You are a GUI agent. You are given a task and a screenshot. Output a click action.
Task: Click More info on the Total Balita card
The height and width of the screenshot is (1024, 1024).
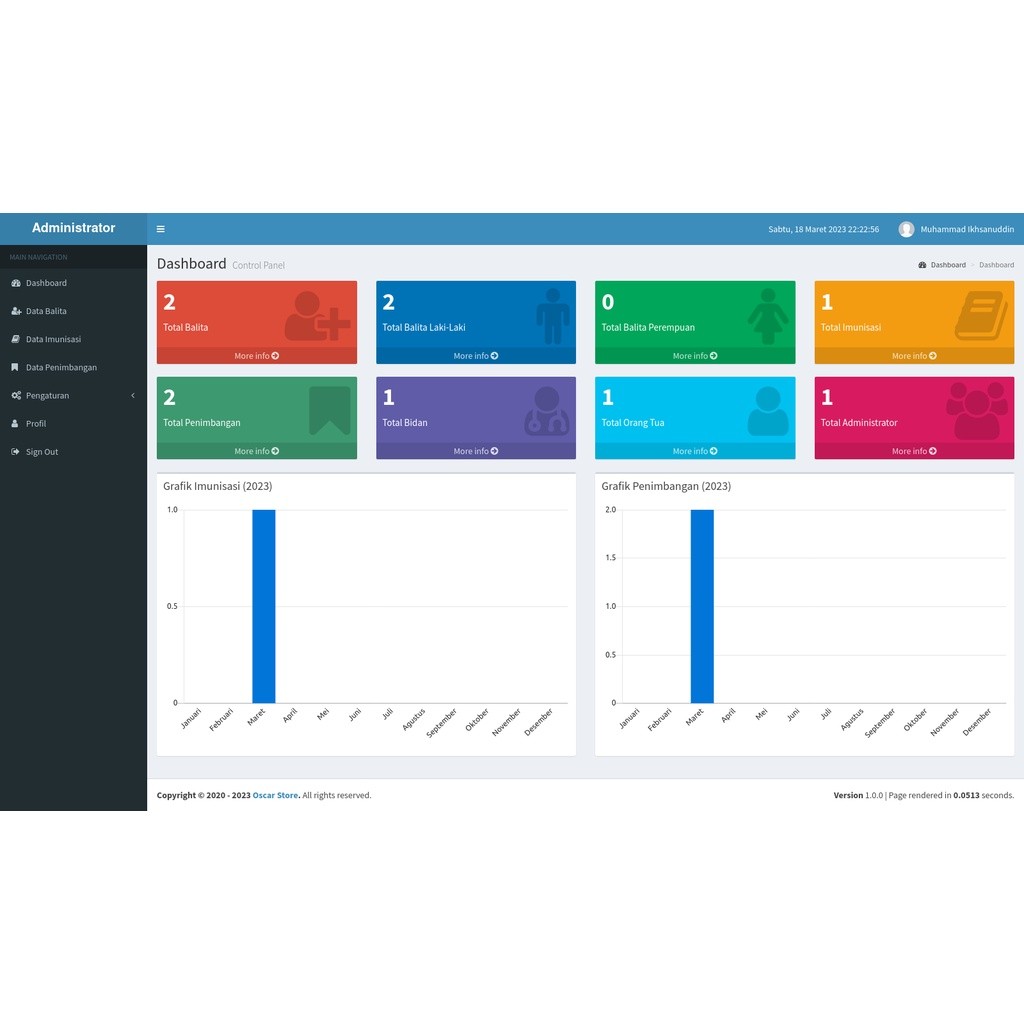257,356
